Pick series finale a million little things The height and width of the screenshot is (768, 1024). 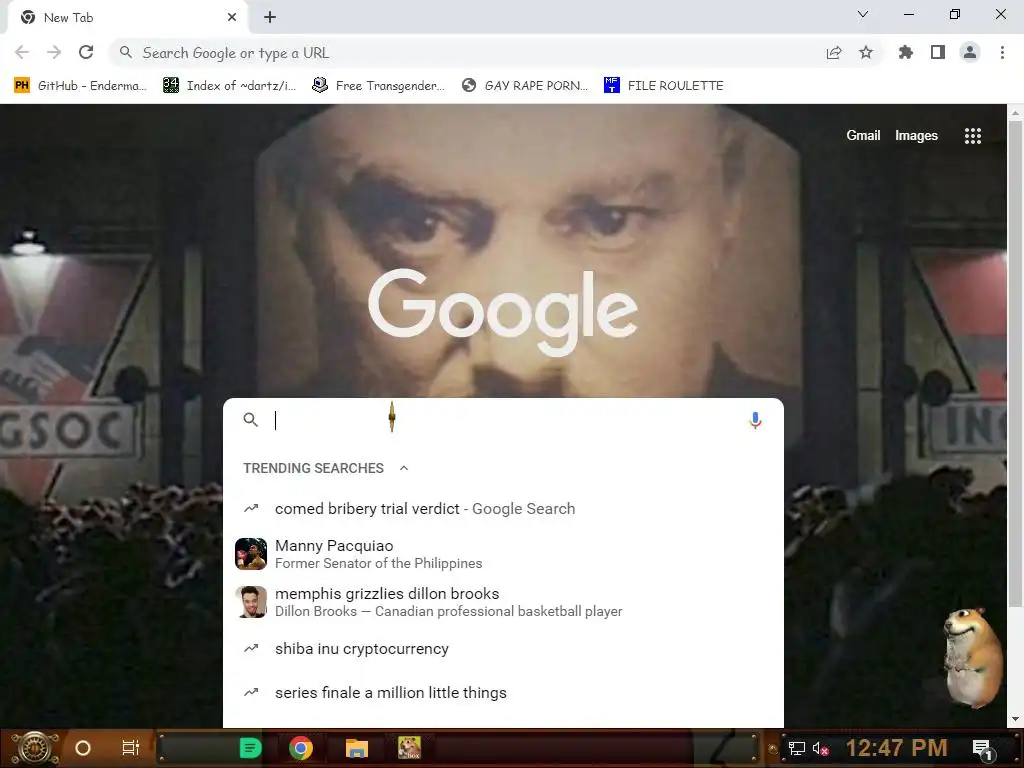[503, 693]
